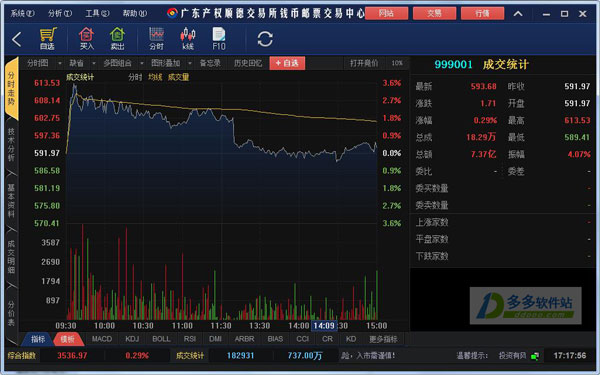The width and height of the screenshot is (600, 375).
Task: Click the 17:17:56 clock in status bar
Action: click(x=570, y=356)
